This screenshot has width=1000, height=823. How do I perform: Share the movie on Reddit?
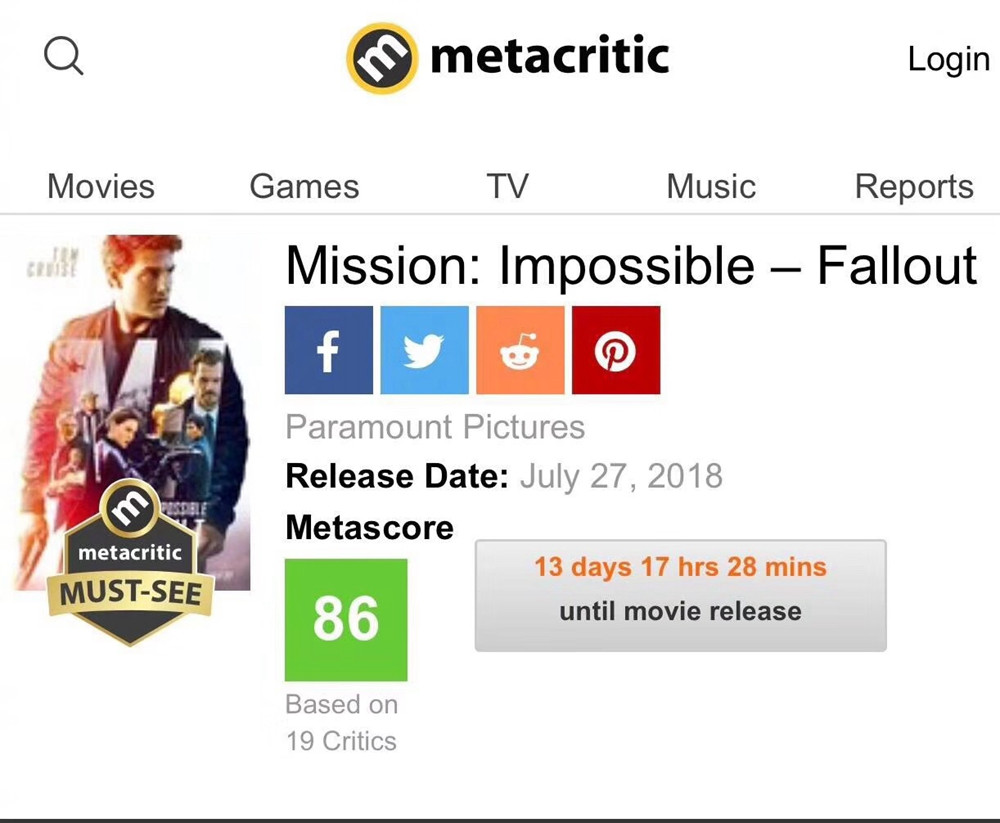coord(520,350)
